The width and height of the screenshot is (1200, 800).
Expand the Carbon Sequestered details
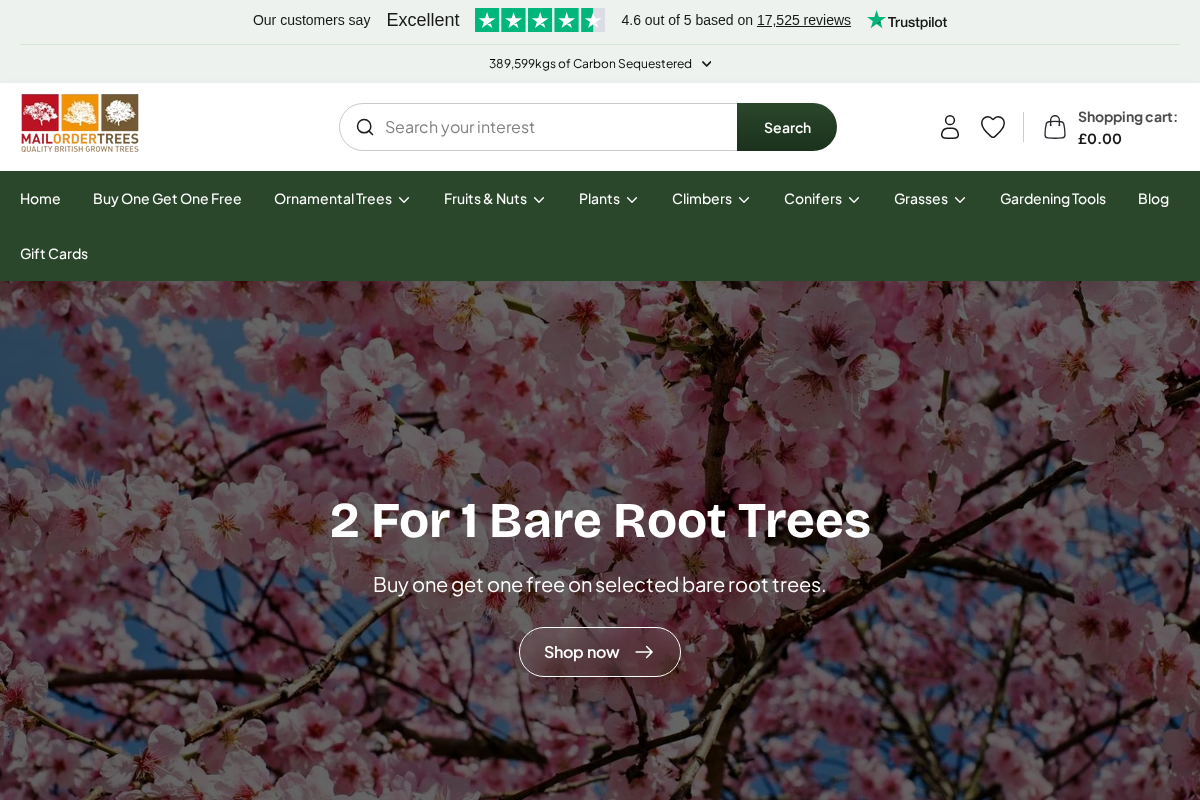click(706, 63)
